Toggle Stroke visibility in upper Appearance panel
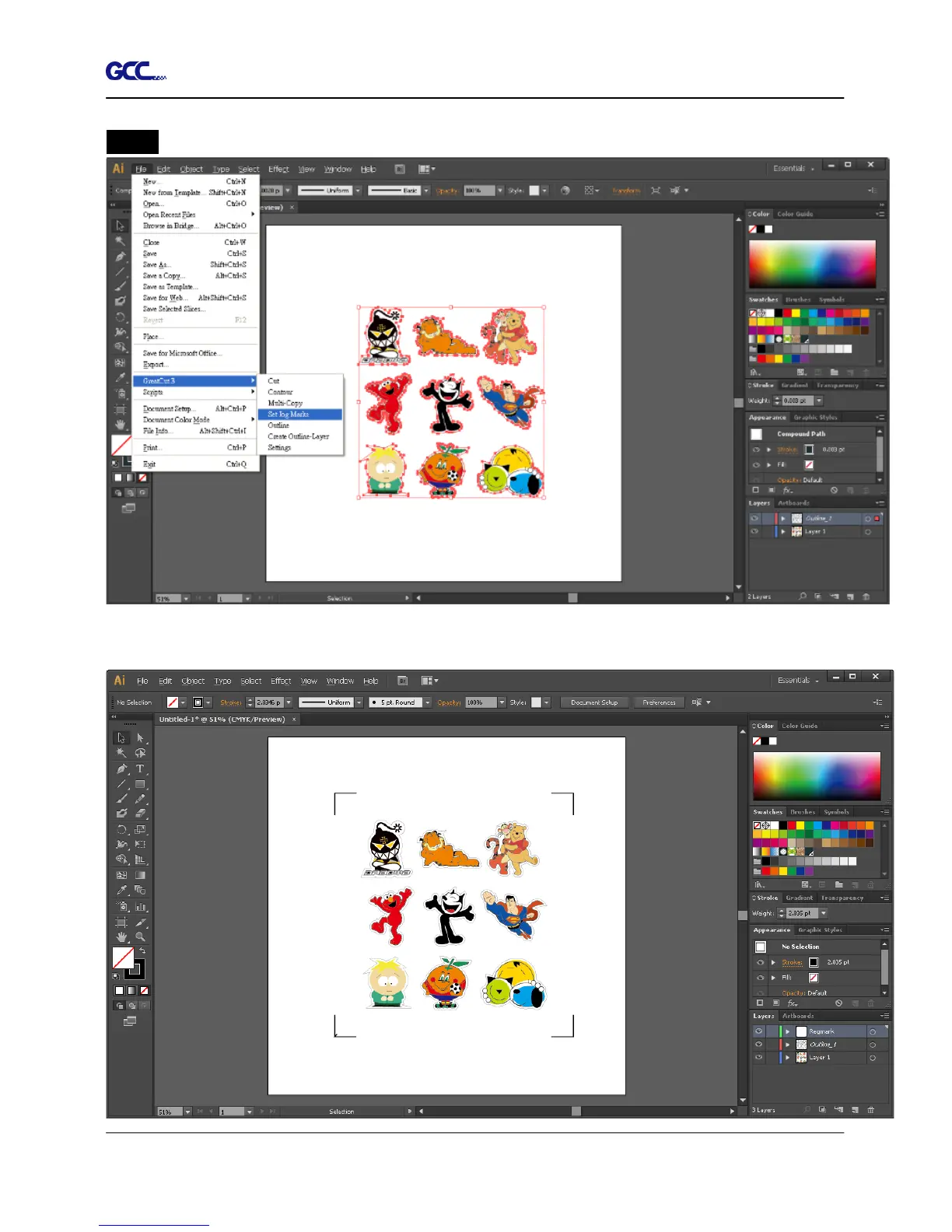Image resolution: width=952 pixels, height=1232 pixels. pyautogui.click(x=755, y=450)
